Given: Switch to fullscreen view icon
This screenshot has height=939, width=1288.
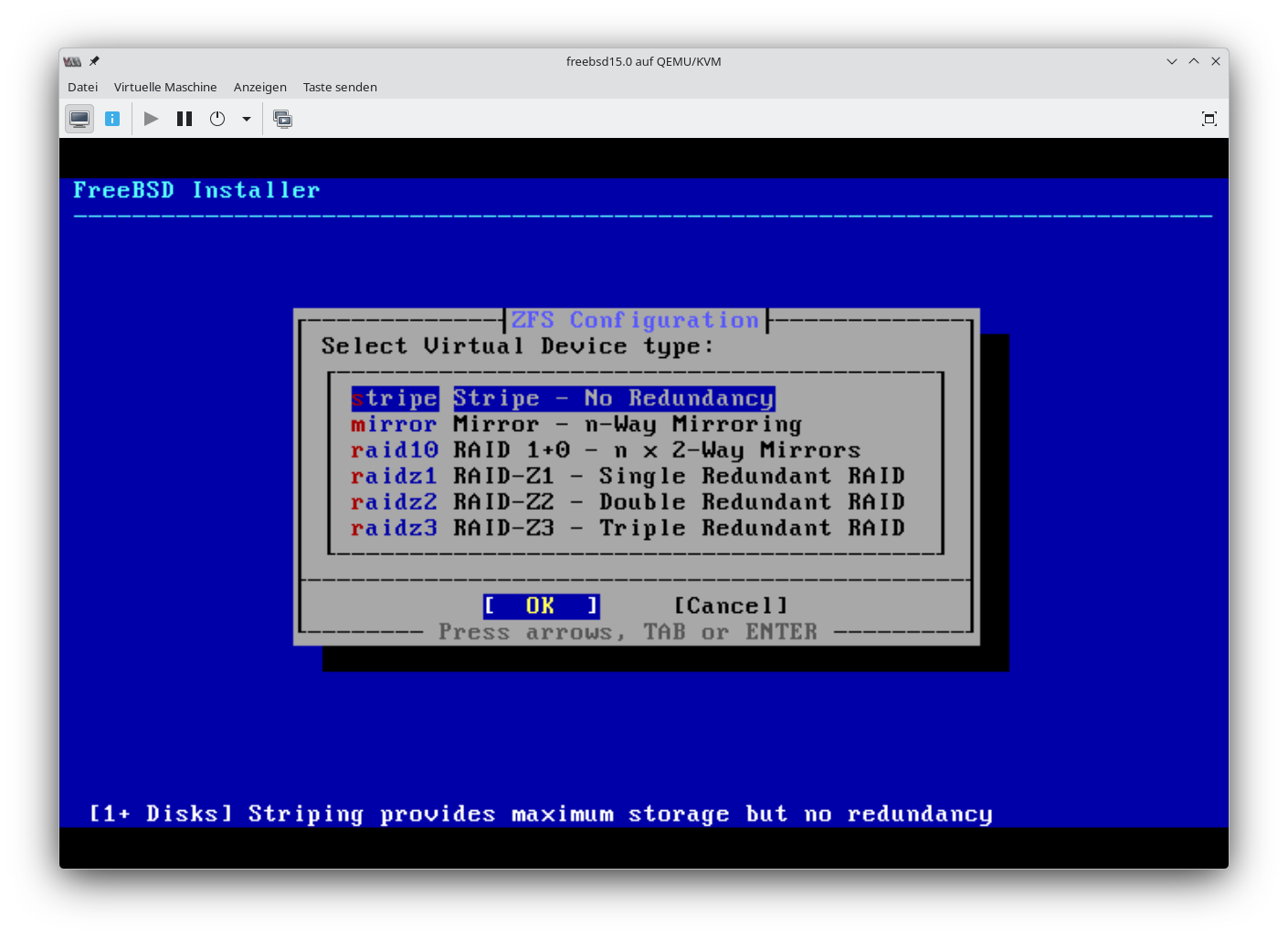Looking at the screenshot, I should (1209, 119).
